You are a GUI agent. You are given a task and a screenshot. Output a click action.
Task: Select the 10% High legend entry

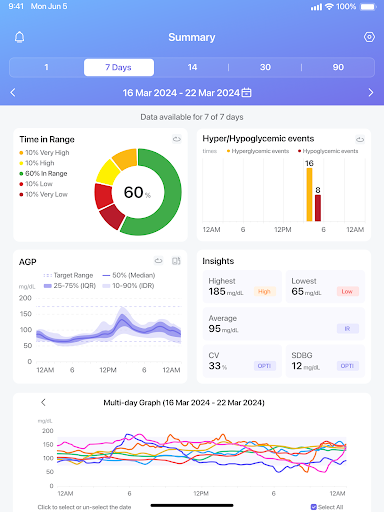[x=37, y=163]
